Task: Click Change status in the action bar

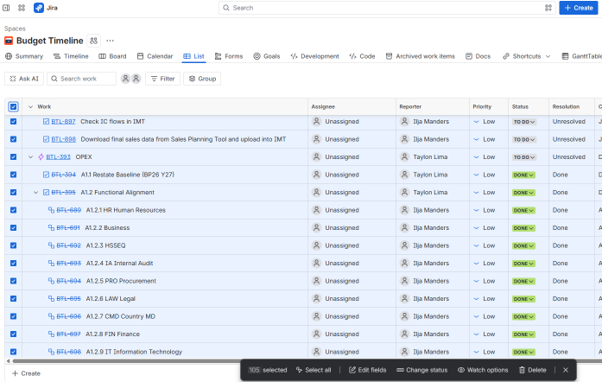Action: coord(422,370)
